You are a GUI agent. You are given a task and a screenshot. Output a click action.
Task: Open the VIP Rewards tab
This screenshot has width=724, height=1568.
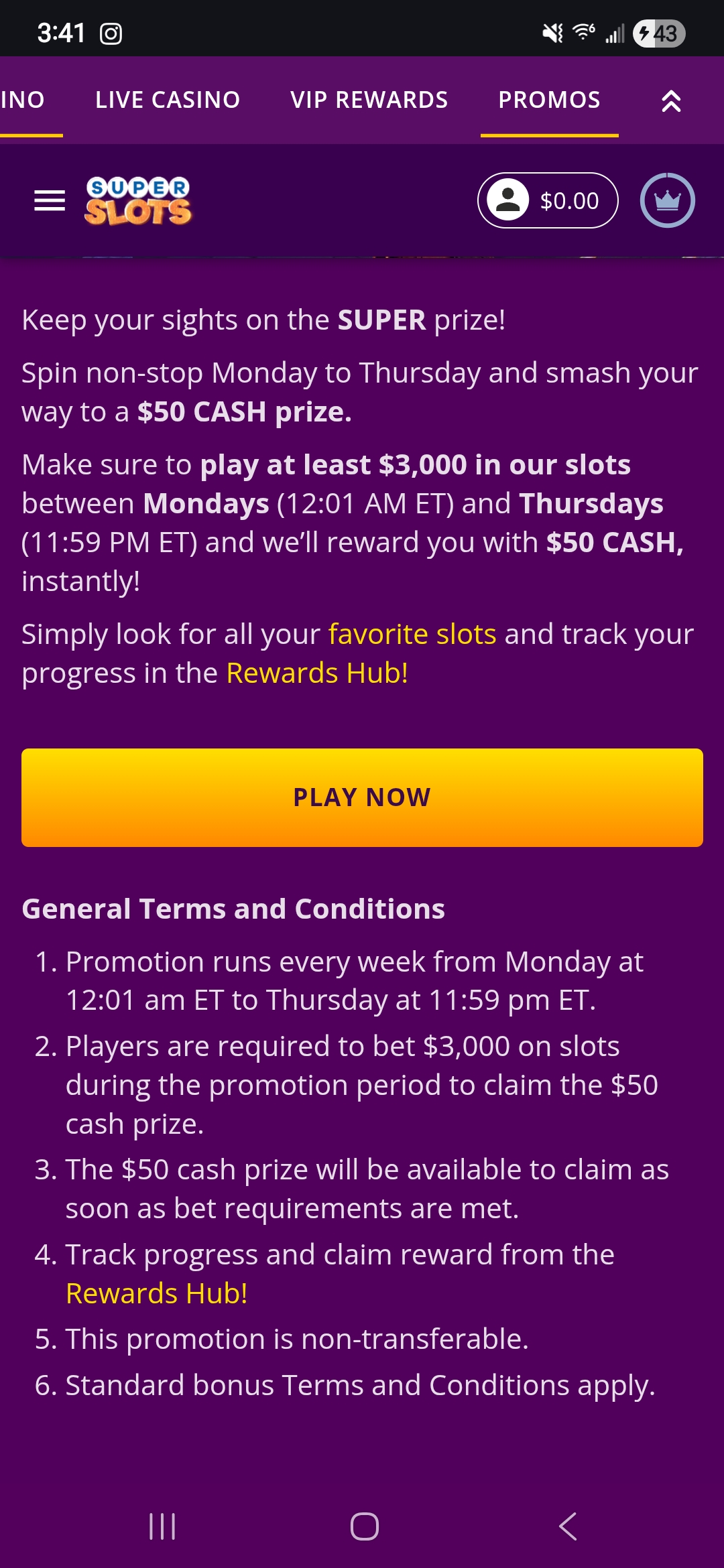click(369, 100)
